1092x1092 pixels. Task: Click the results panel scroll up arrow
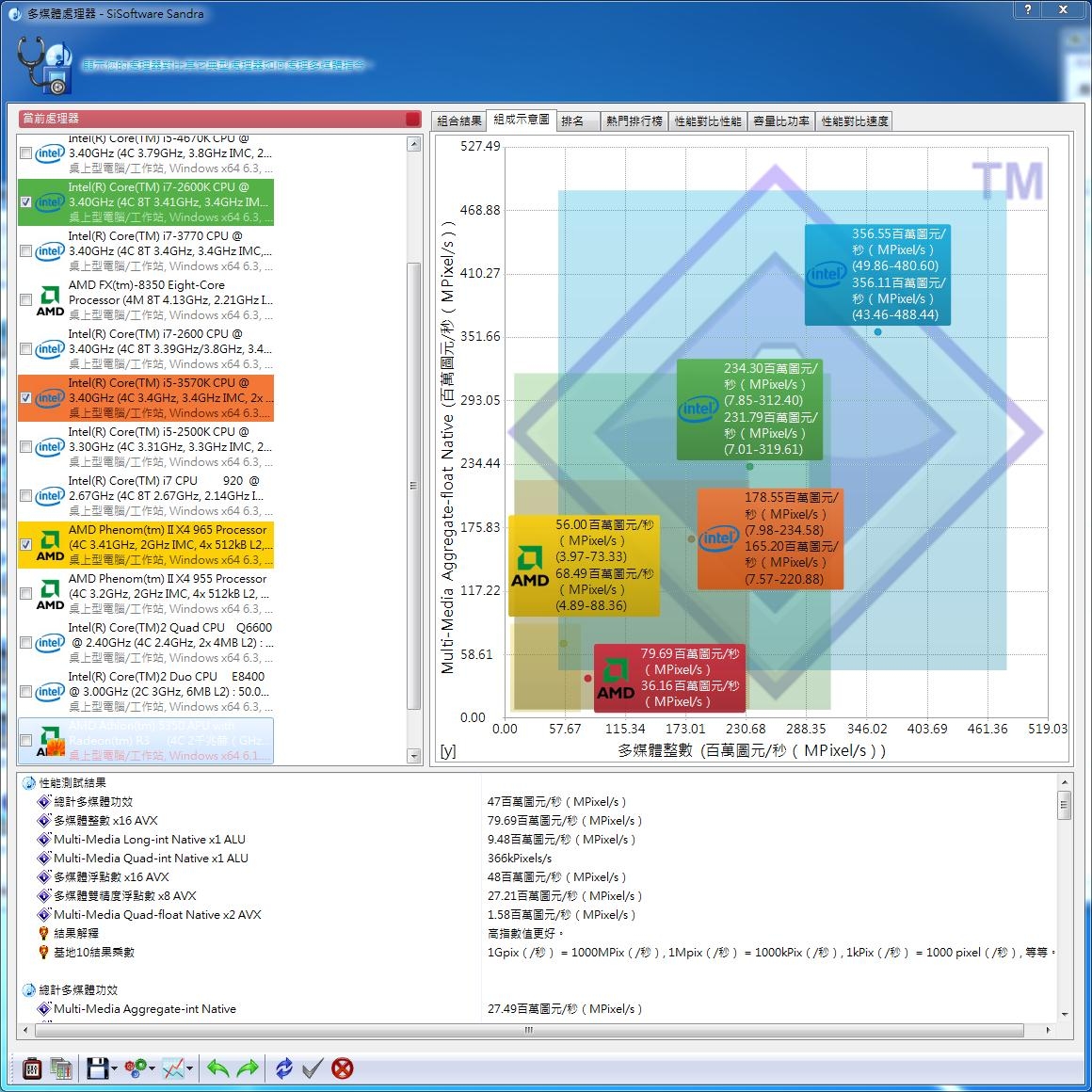pyautogui.click(x=1064, y=782)
